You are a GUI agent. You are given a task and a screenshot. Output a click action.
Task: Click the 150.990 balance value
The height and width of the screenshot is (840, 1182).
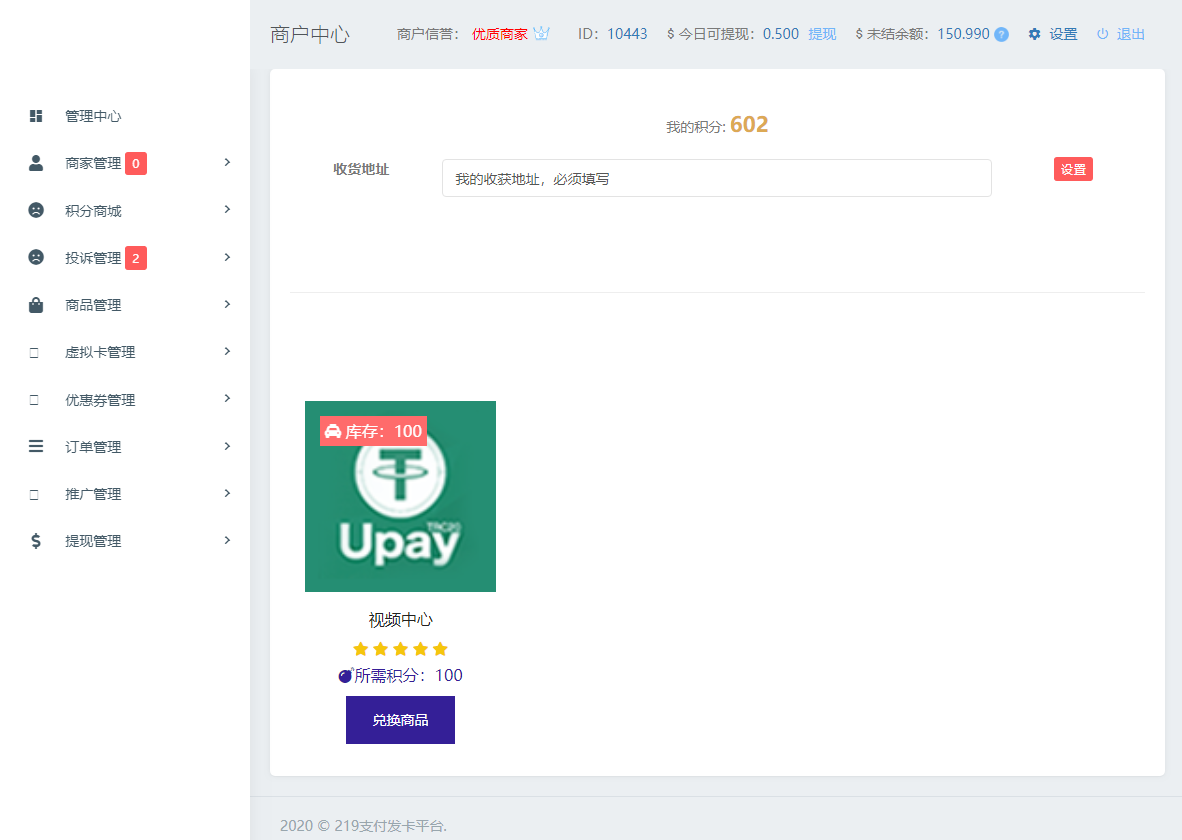pyautogui.click(x=963, y=34)
